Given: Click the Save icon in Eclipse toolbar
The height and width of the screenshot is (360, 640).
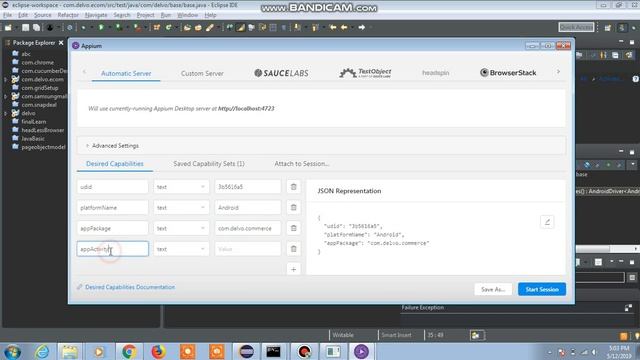Looking at the screenshot, I should [25, 27].
